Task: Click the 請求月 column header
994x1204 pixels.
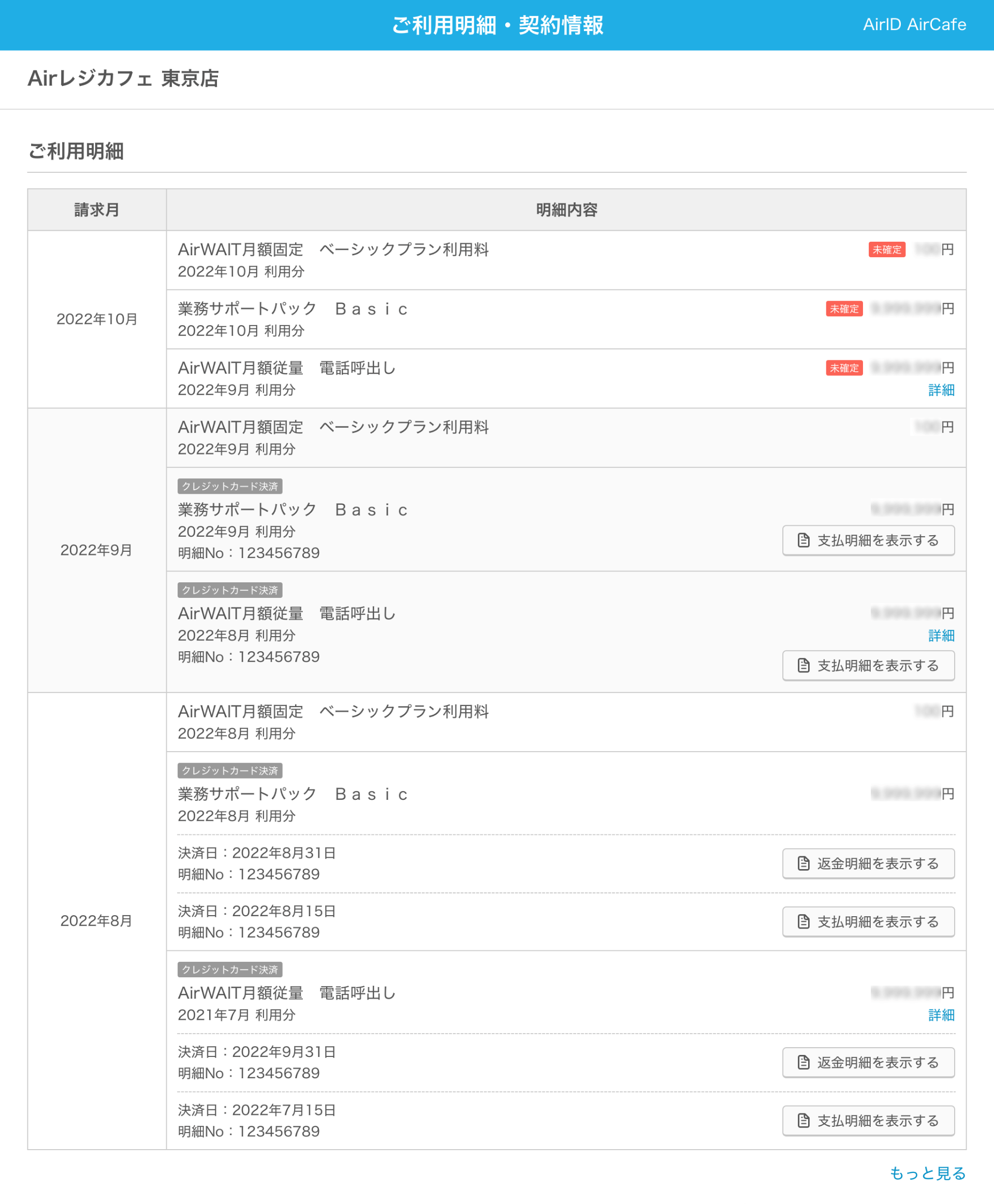Action: click(x=97, y=210)
